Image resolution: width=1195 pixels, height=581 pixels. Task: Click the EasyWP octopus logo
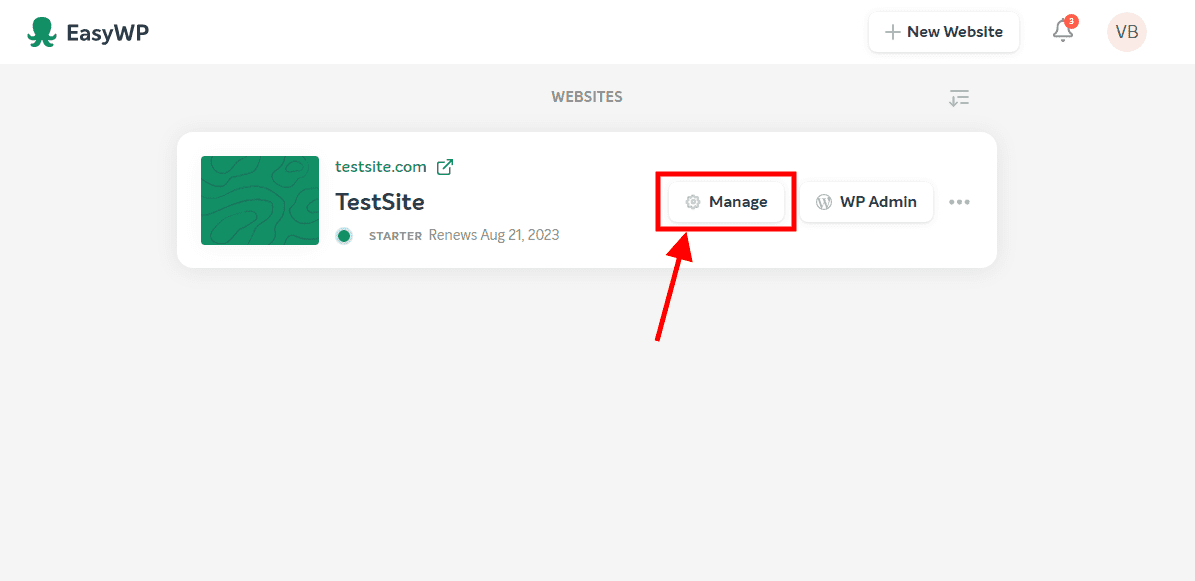coord(41,31)
